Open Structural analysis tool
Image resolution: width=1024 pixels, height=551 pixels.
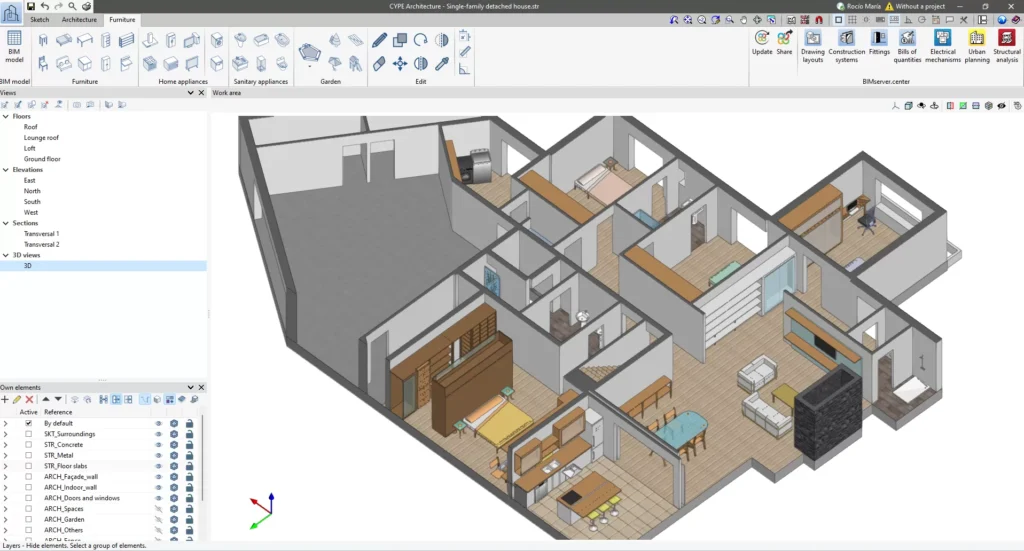pyautogui.click(x=1006, y=46)
